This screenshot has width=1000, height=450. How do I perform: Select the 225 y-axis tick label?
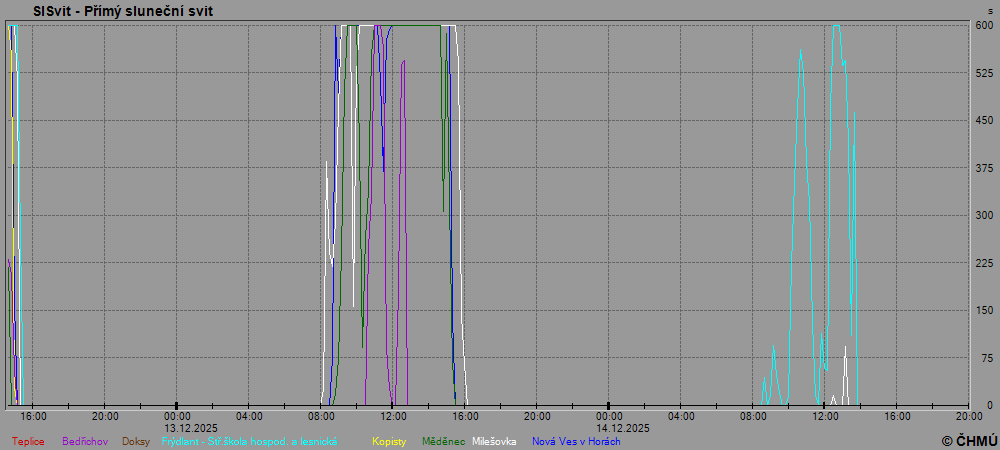coord(984,263)
